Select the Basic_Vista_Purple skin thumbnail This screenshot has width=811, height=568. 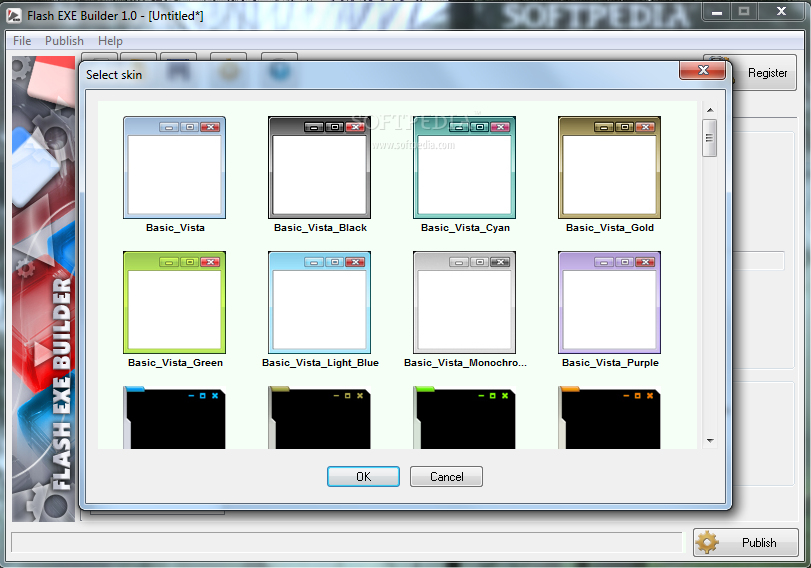pos(609,303)
